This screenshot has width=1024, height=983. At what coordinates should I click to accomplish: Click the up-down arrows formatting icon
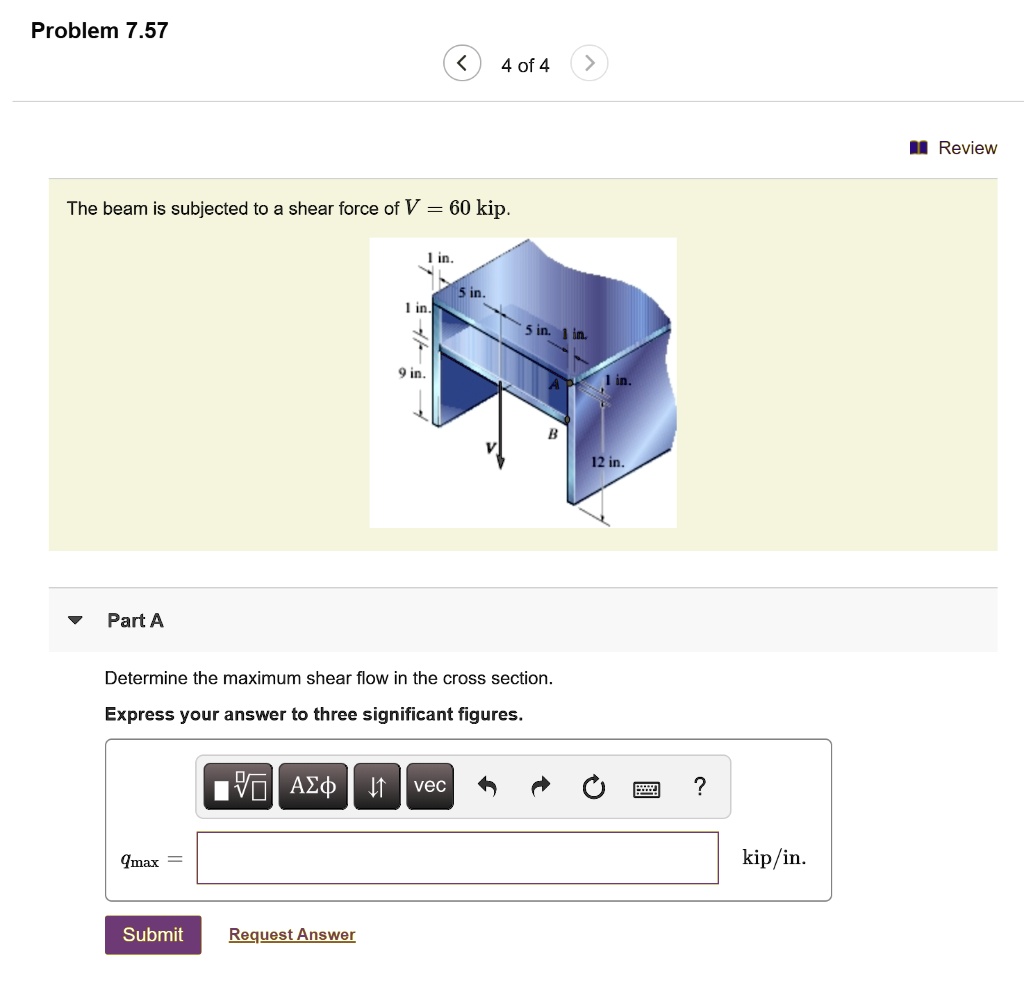click(377, 786)
